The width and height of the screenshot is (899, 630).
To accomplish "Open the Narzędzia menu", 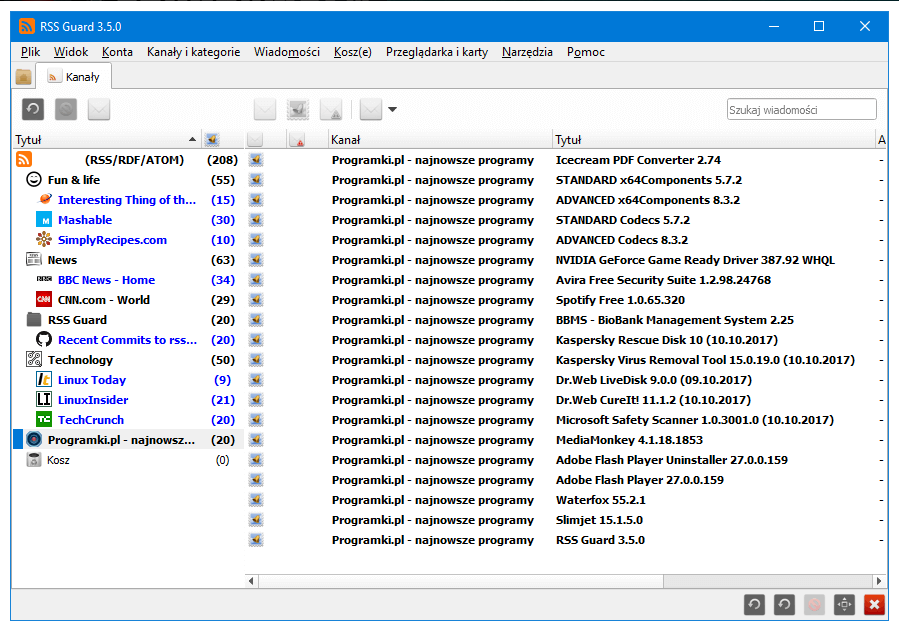I will [x=527, y=52].
